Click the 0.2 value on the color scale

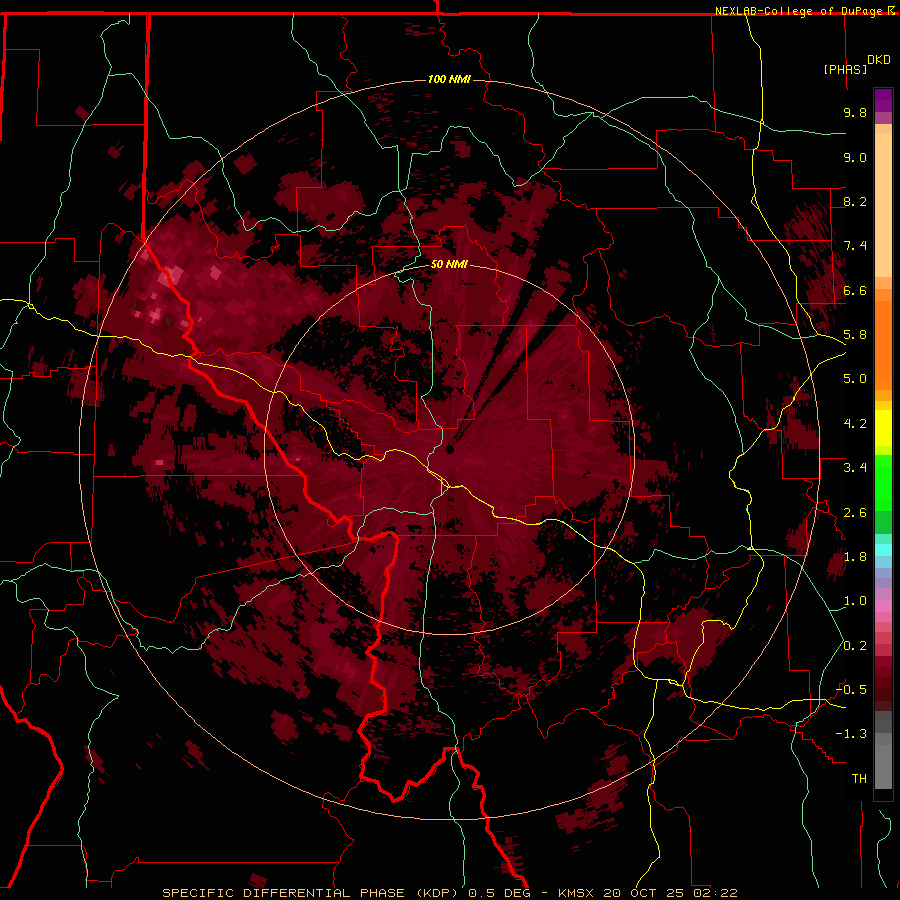[x=855, y=646]
